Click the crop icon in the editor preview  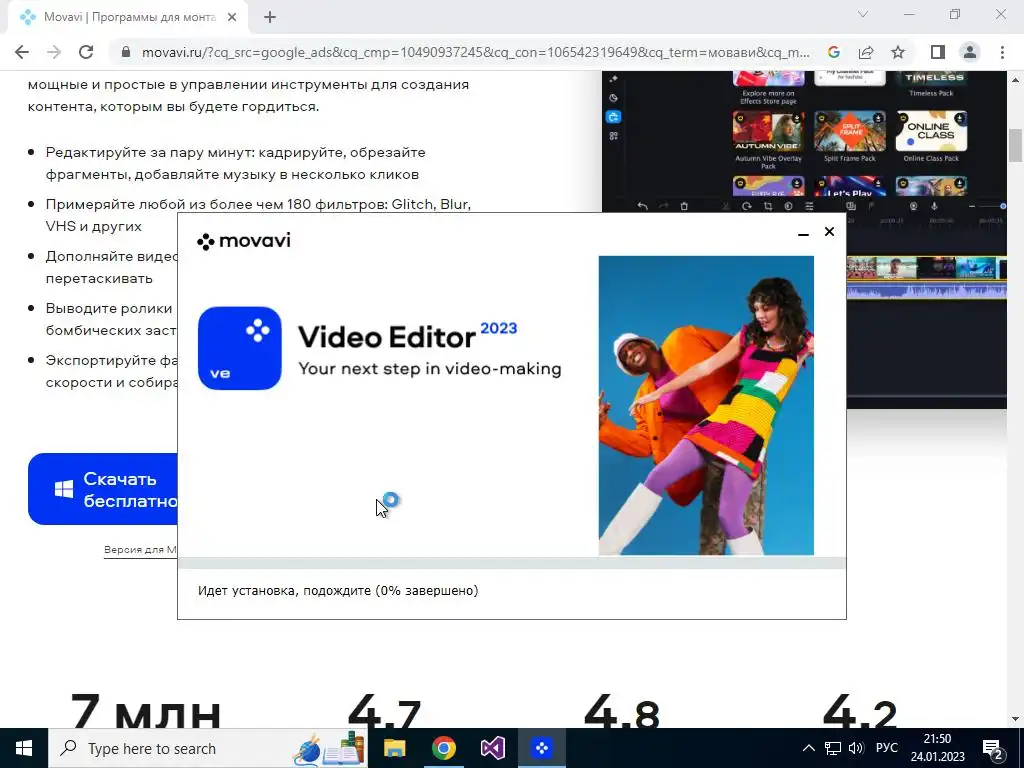click(767, 206)
